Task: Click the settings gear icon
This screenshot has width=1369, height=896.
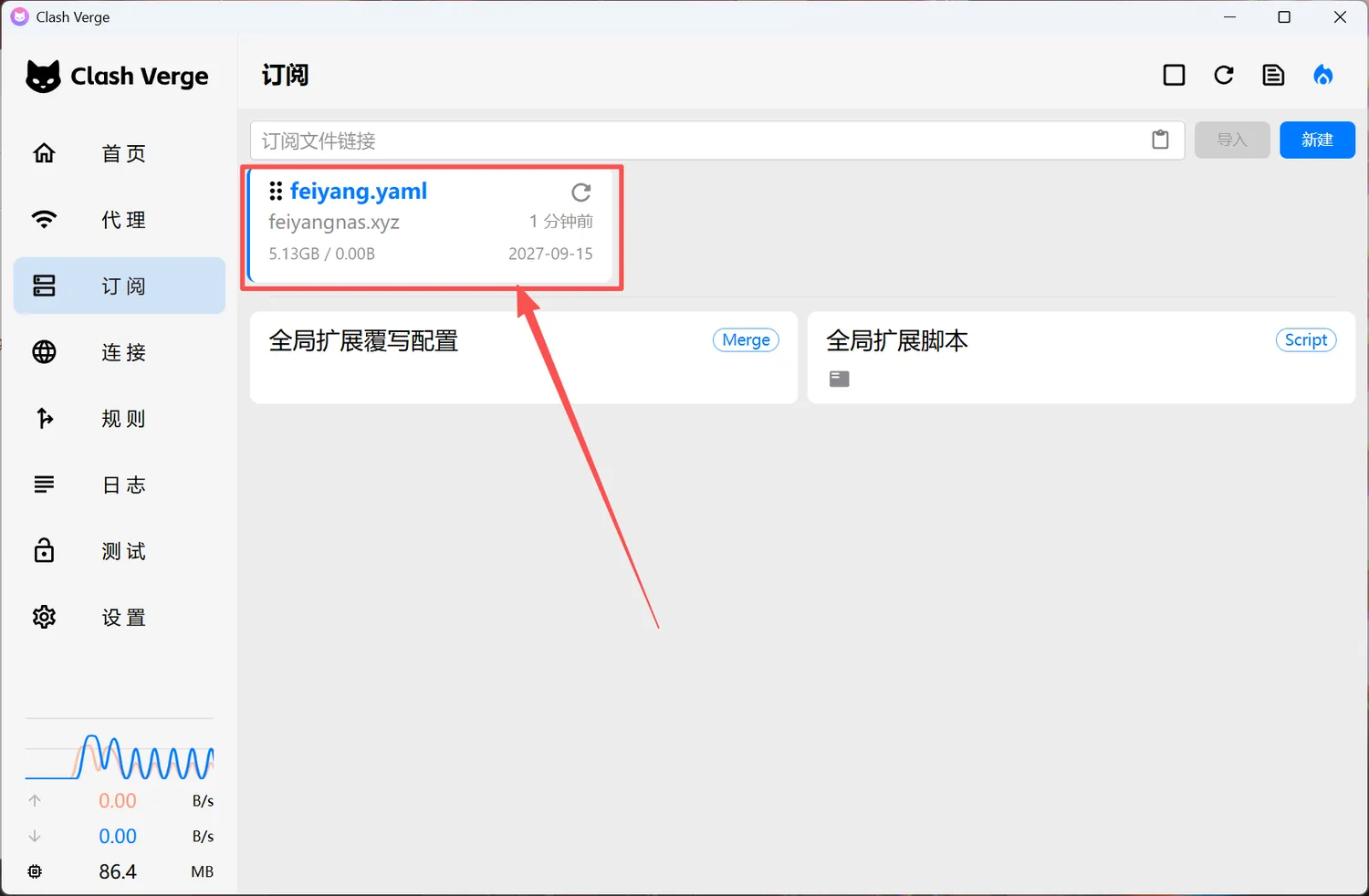Action: pos(44,618)
